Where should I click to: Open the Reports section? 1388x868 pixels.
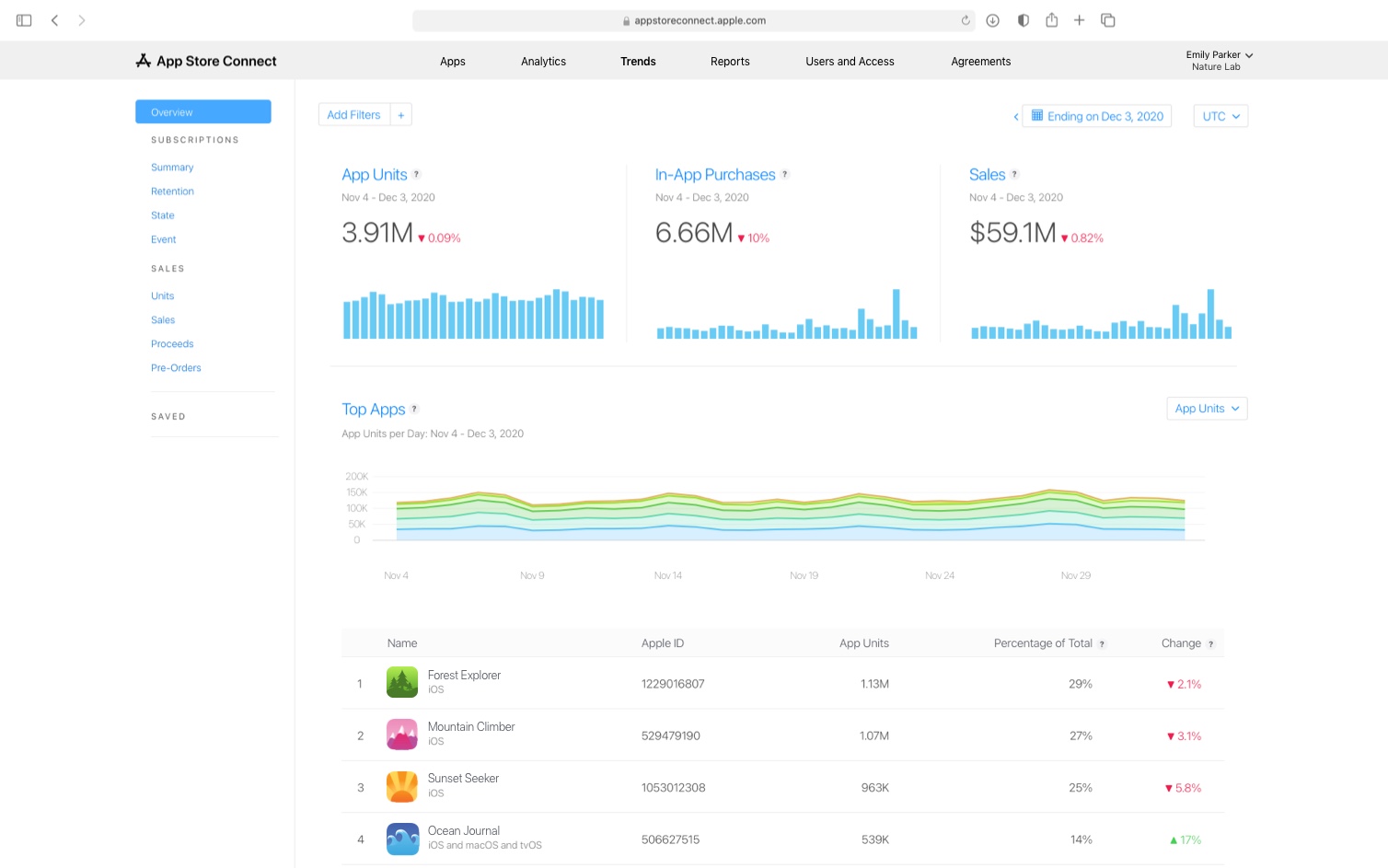(x=730, y=61)
